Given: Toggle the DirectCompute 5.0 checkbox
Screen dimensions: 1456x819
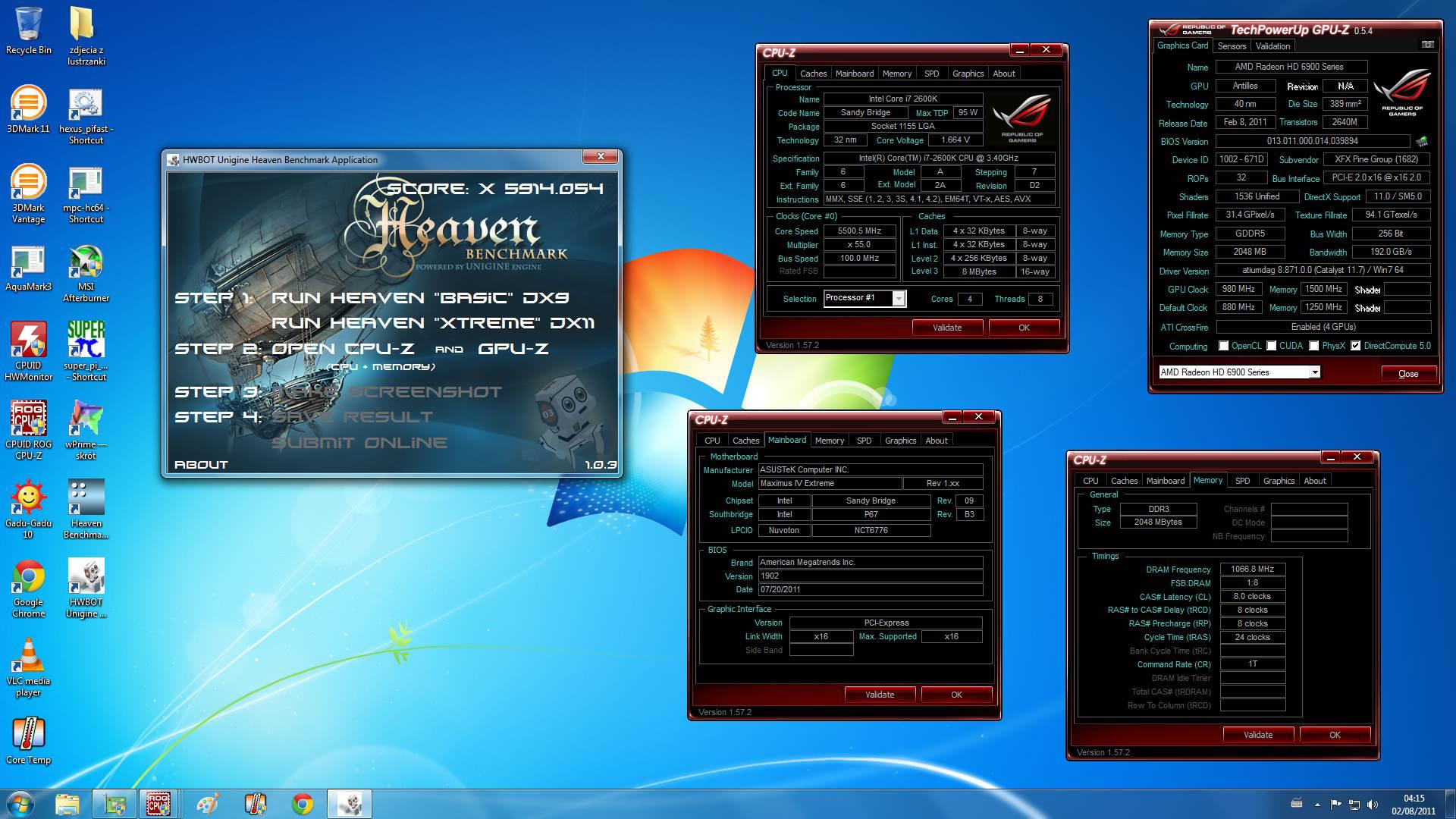Looking at the screenshot, I should (x=1355, y=346).
